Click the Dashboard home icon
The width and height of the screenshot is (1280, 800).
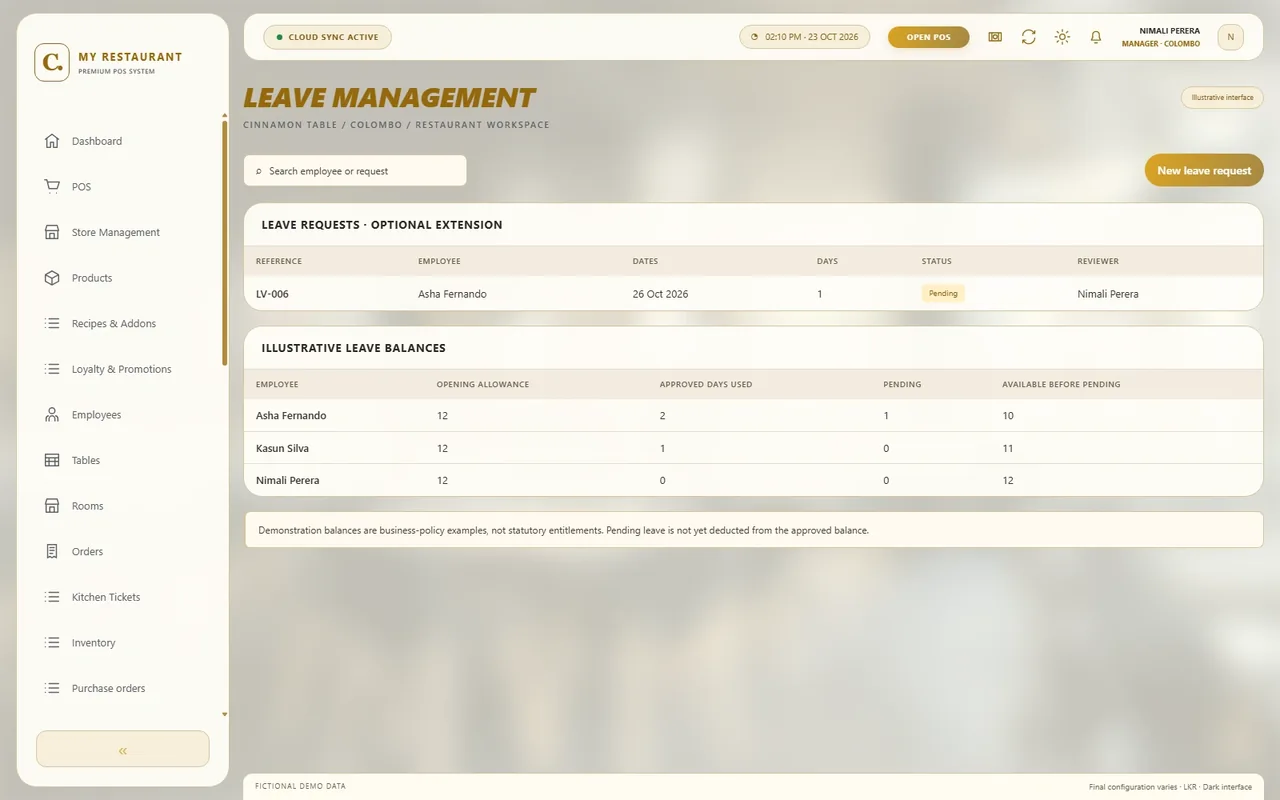click(52, 141)
